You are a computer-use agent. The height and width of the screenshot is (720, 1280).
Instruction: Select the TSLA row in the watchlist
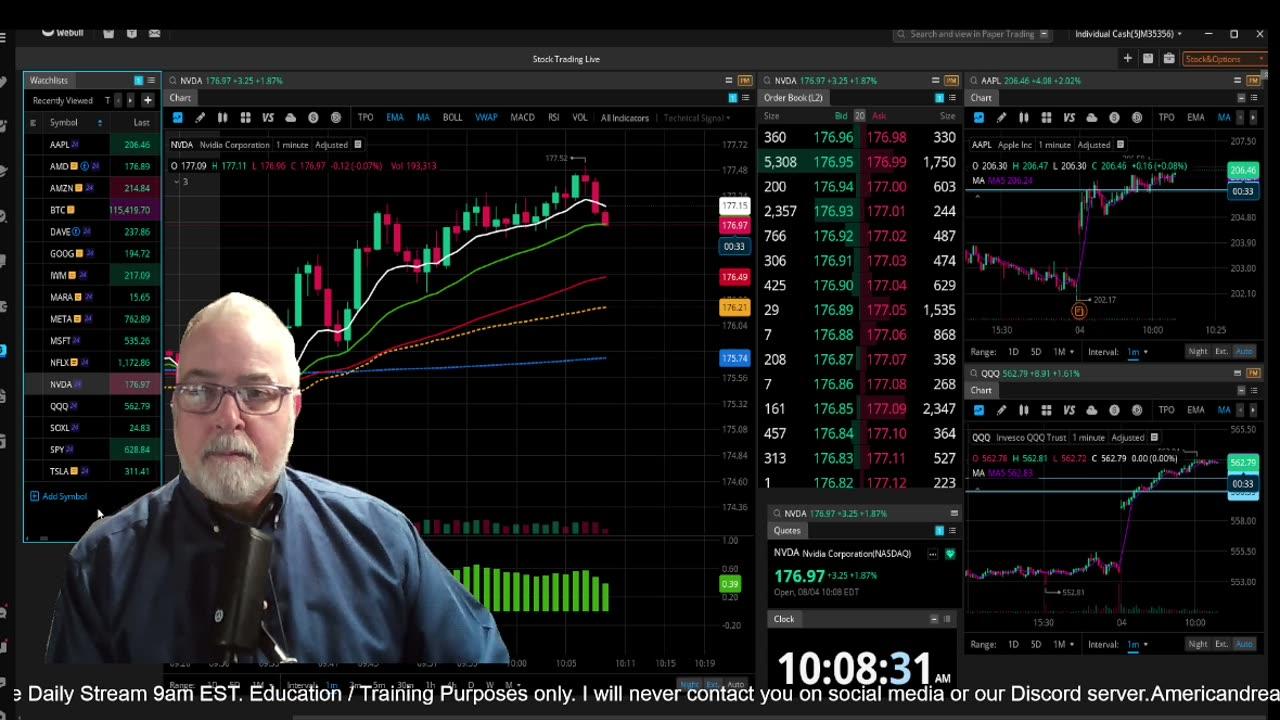pyautogui.click(x=91, y=471)
